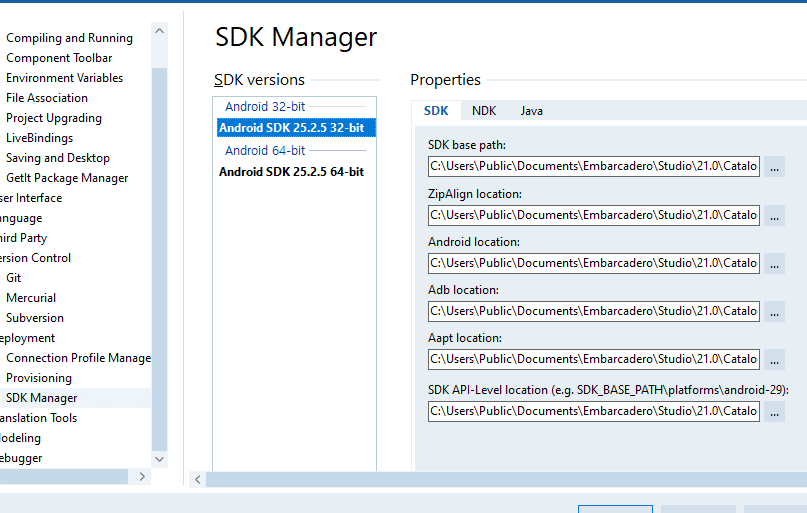Select File Association item
This screenshot has height=513, width=807.
click(x=47, y=98)
